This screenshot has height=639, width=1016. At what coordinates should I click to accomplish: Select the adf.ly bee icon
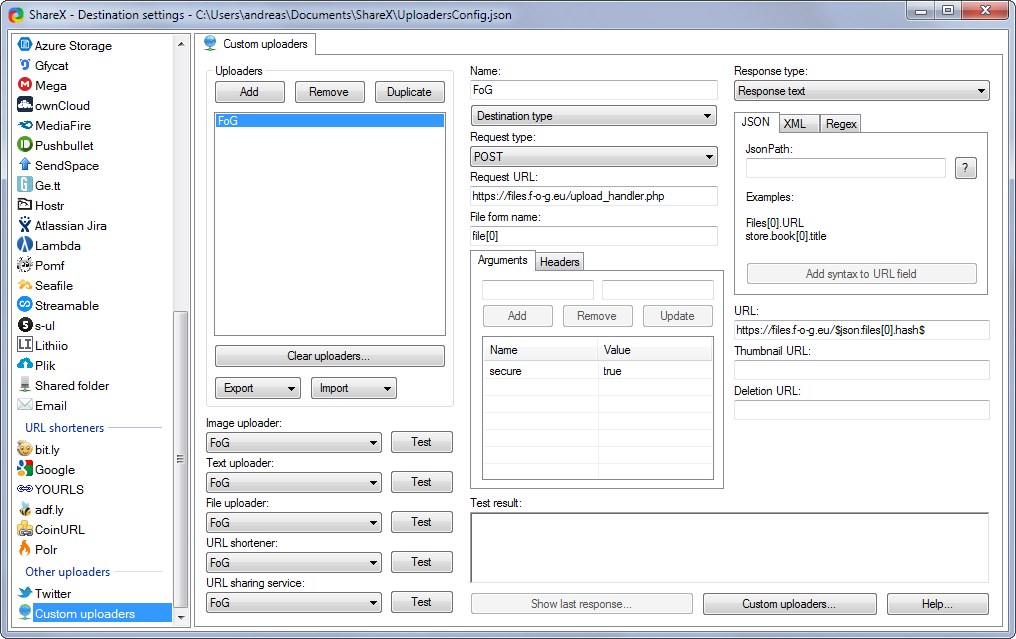[25, 509]
